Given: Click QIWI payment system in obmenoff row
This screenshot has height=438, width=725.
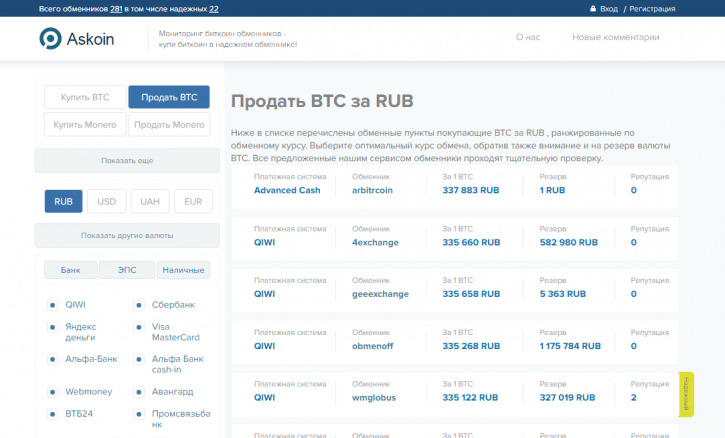Looking at the screenshot, I should [264, 346].
